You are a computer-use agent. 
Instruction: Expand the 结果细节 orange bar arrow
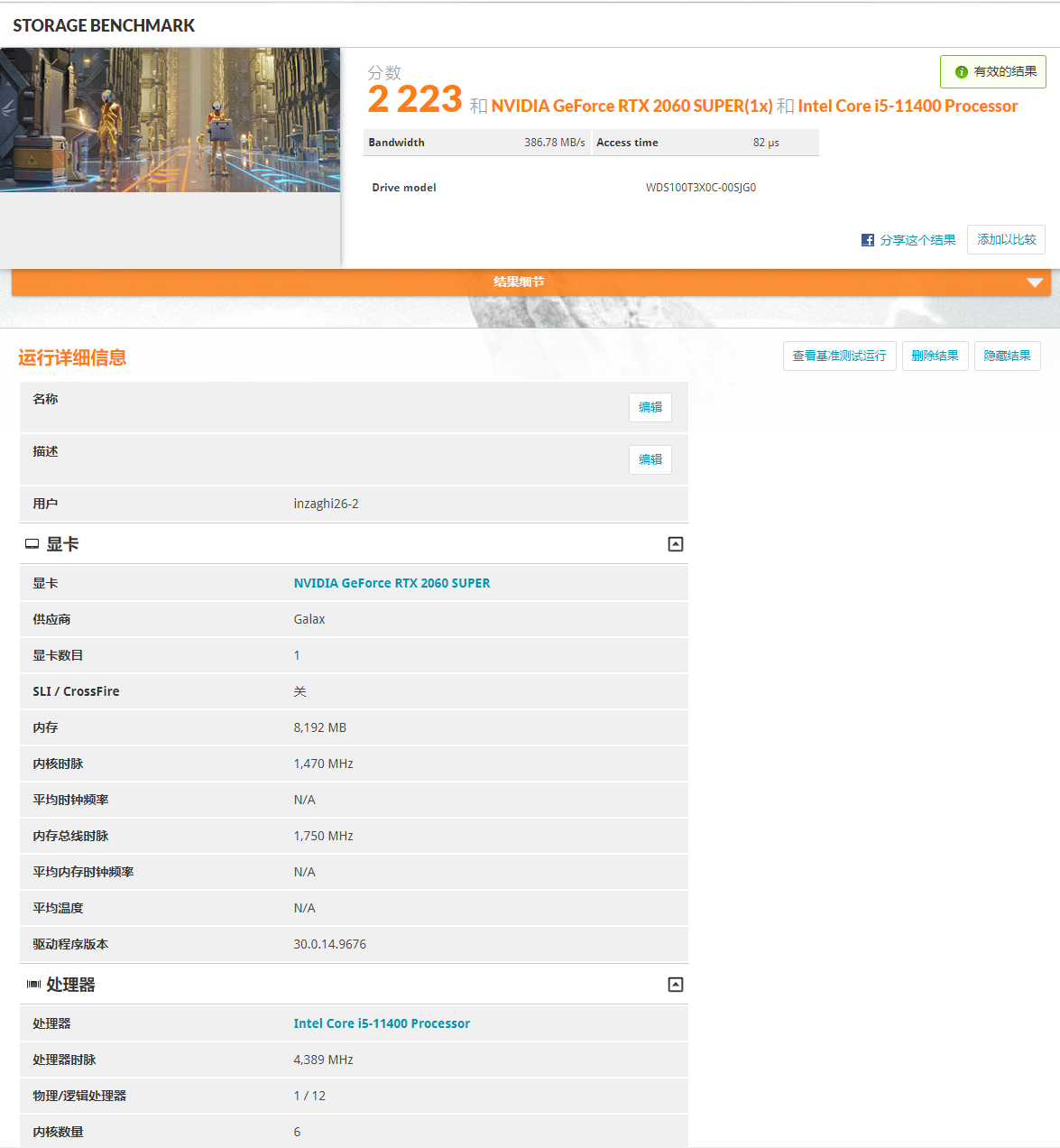click(1035, 282)
